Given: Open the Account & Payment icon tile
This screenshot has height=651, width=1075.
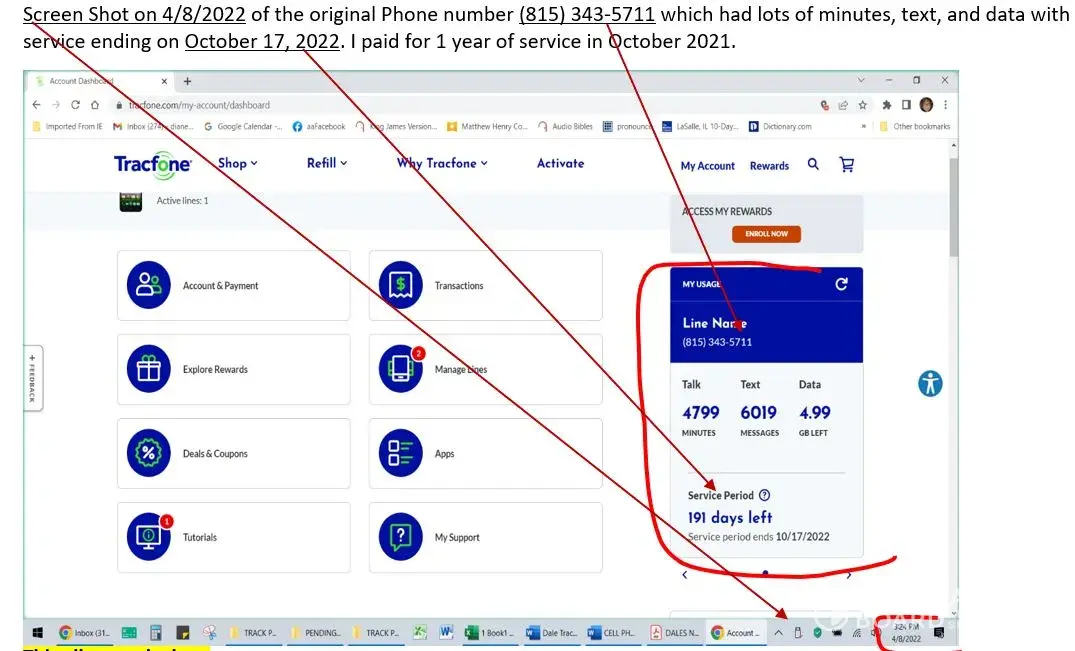Looking at the screenshot, I should 149,285.
